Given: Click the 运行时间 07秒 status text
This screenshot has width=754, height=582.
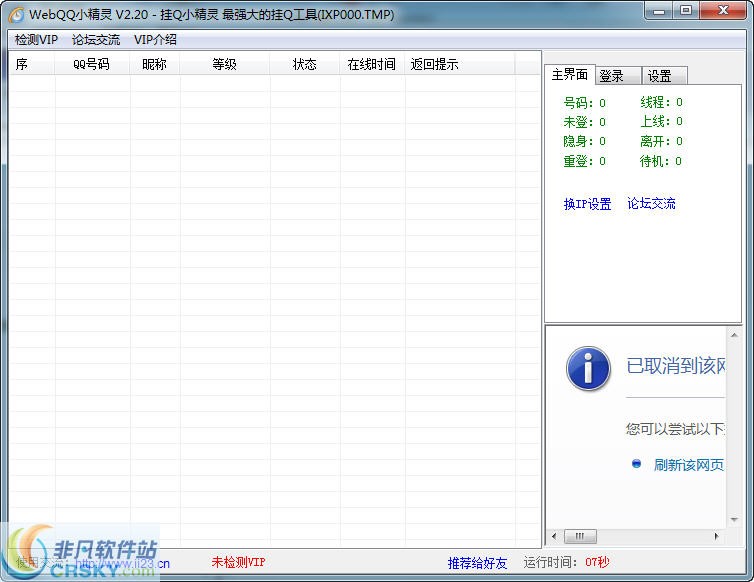Looking at the screenshot, I should [x=566, y=562].
